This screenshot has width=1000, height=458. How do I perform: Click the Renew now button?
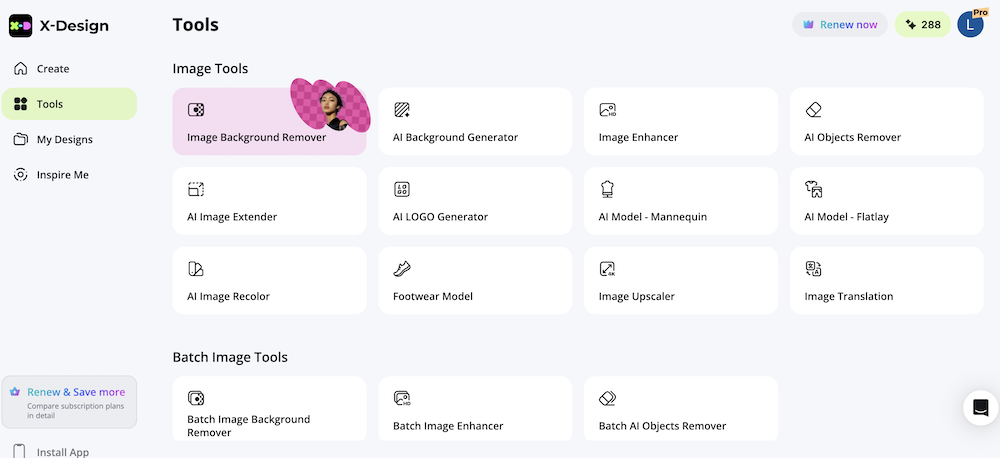(839, 24)
